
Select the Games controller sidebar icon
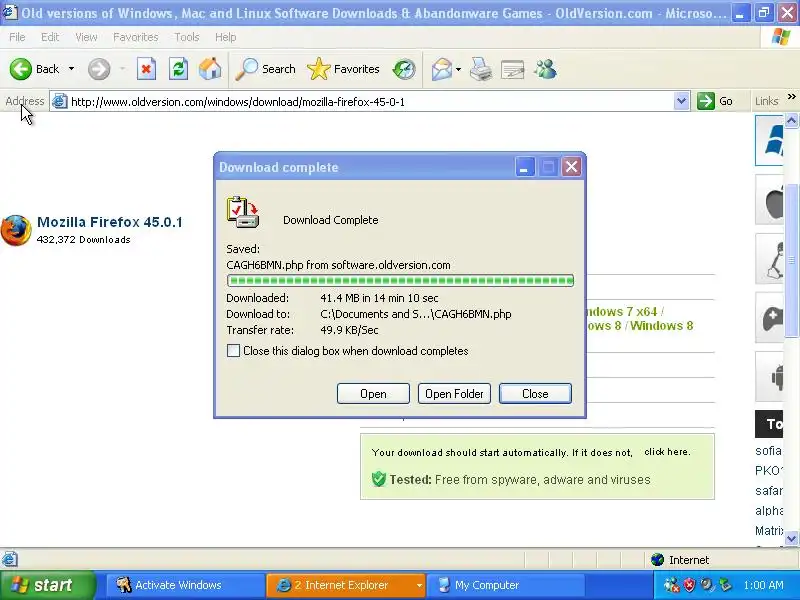pos(769,318)
